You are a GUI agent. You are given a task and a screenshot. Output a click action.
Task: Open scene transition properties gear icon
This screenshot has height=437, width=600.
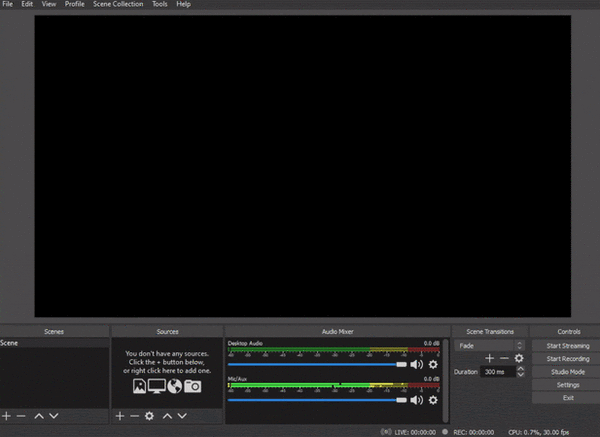(x=519, y=358)
